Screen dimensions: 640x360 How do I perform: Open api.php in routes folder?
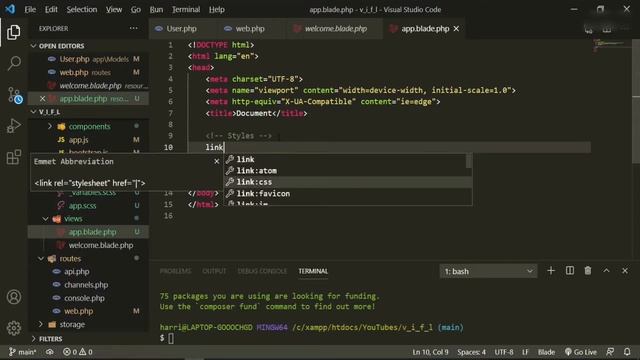pos(76,271)
